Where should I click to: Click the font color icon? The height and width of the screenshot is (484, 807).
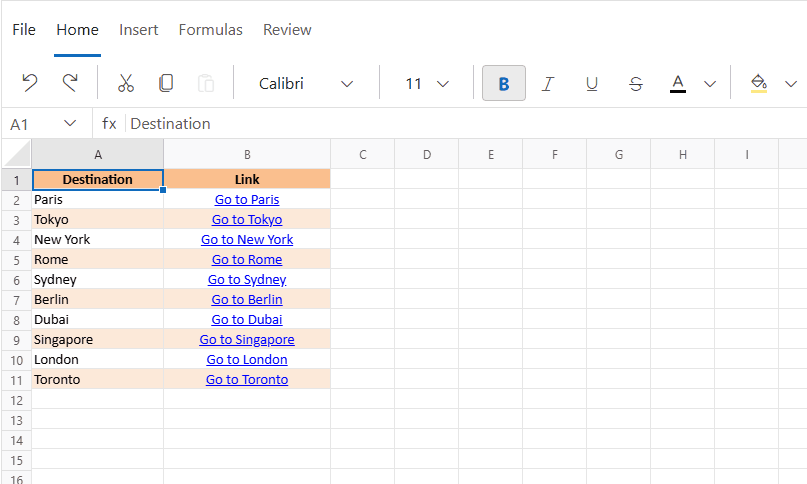pos(678,83)
